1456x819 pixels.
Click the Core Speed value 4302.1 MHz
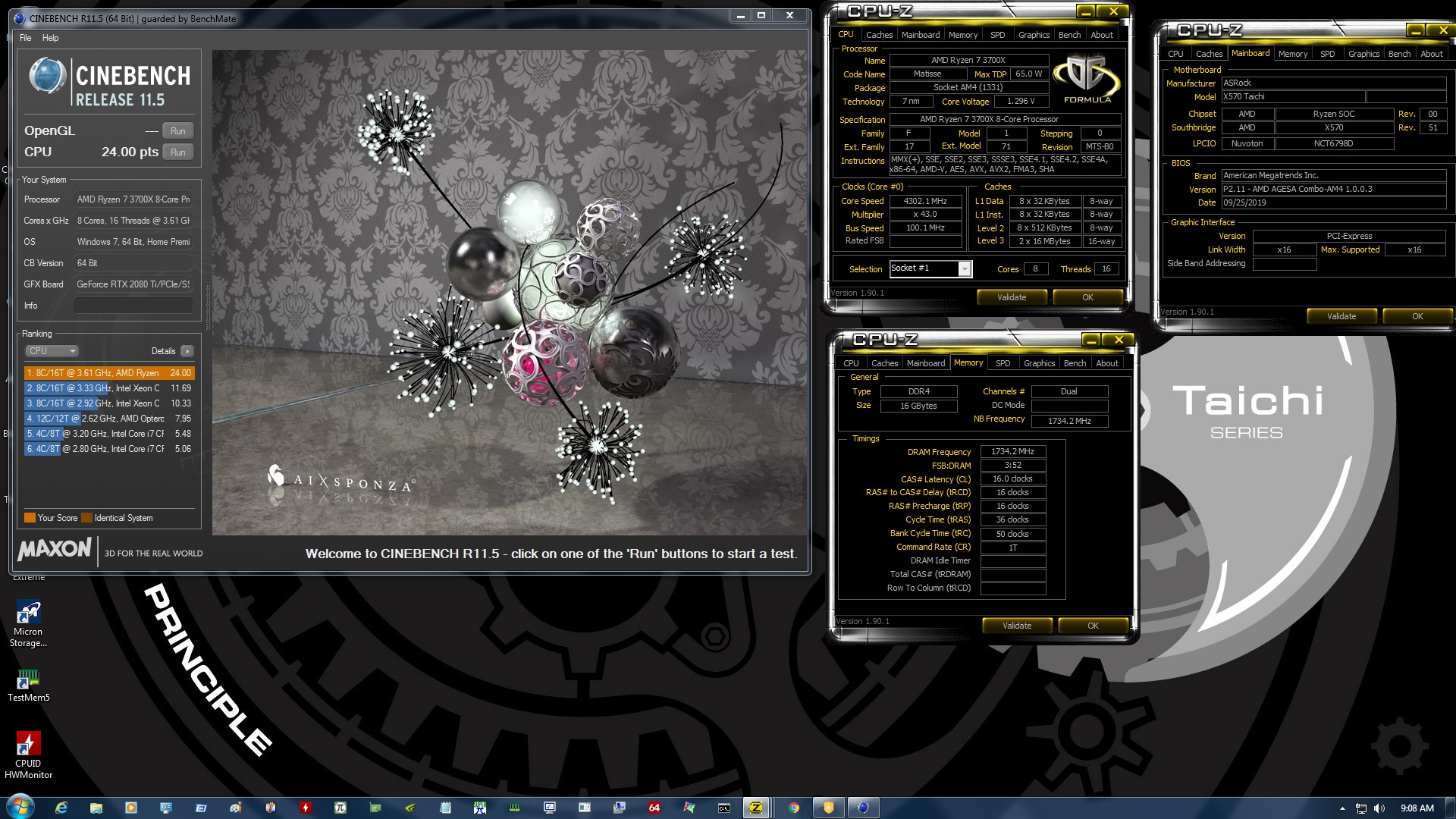pos(925,201)
